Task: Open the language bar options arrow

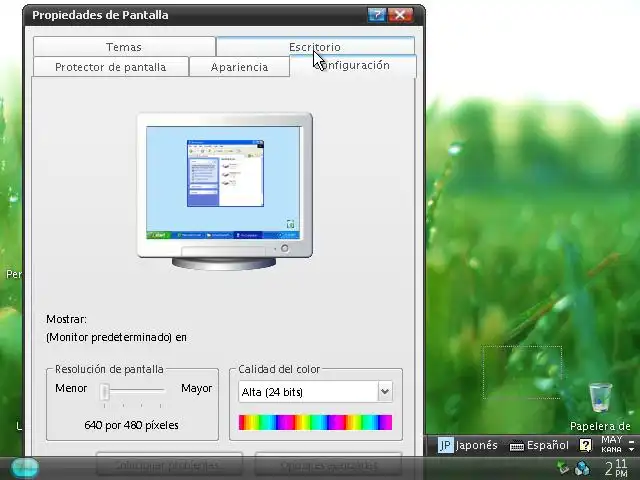Action: click(631, 449)
